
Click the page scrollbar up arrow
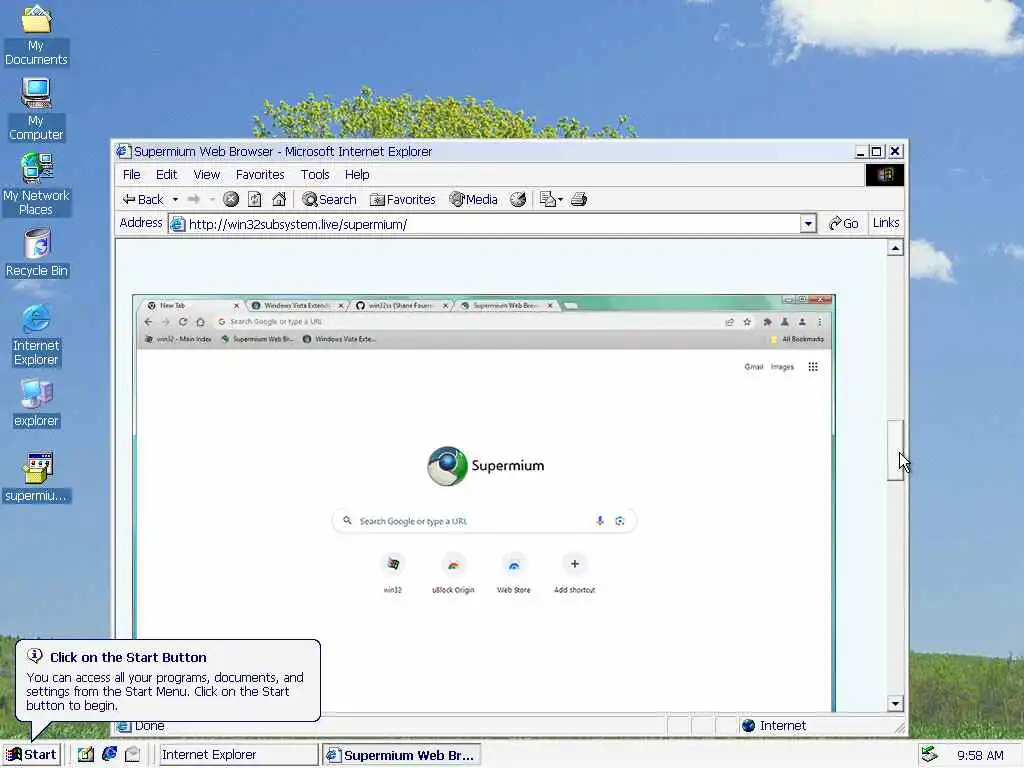895,248
